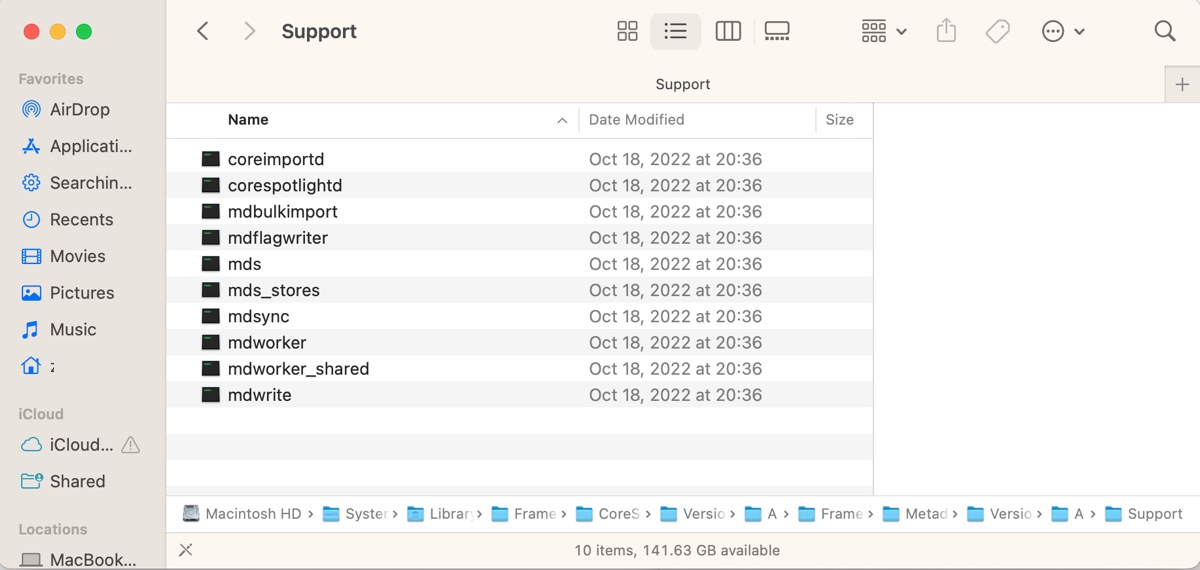Click the Library folder in path bar

click(440, 514)
